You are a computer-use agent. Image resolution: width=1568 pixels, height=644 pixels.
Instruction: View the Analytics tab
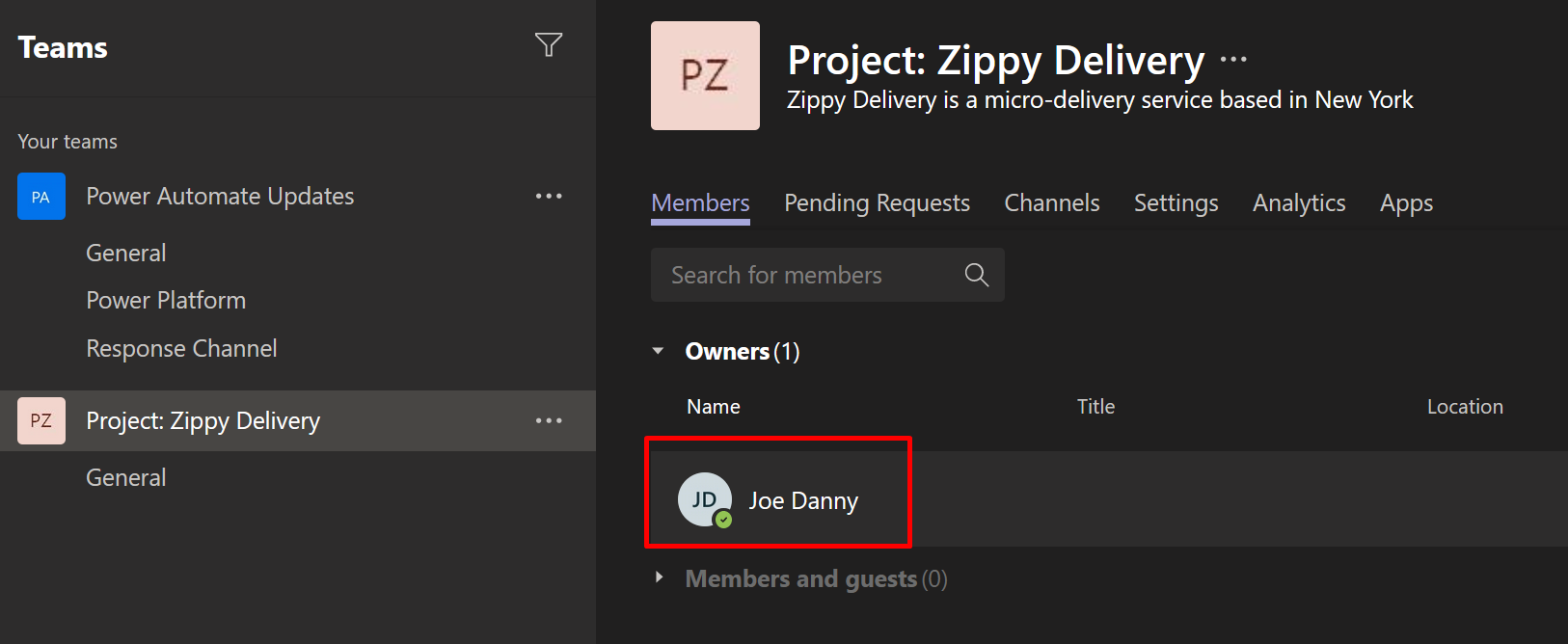1299,203
